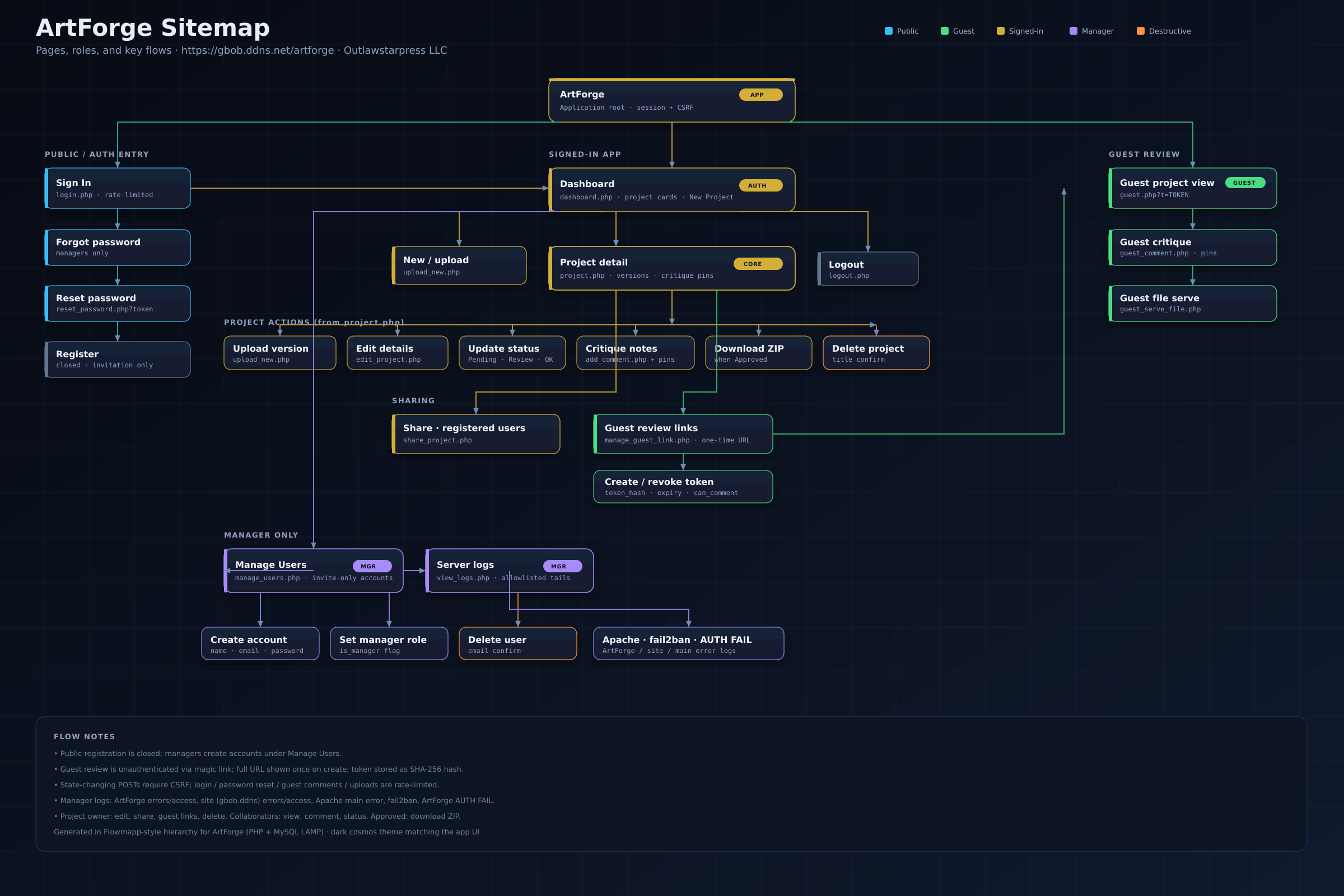
Task: Click the Destructive legend label
Action: (1170, 31)
